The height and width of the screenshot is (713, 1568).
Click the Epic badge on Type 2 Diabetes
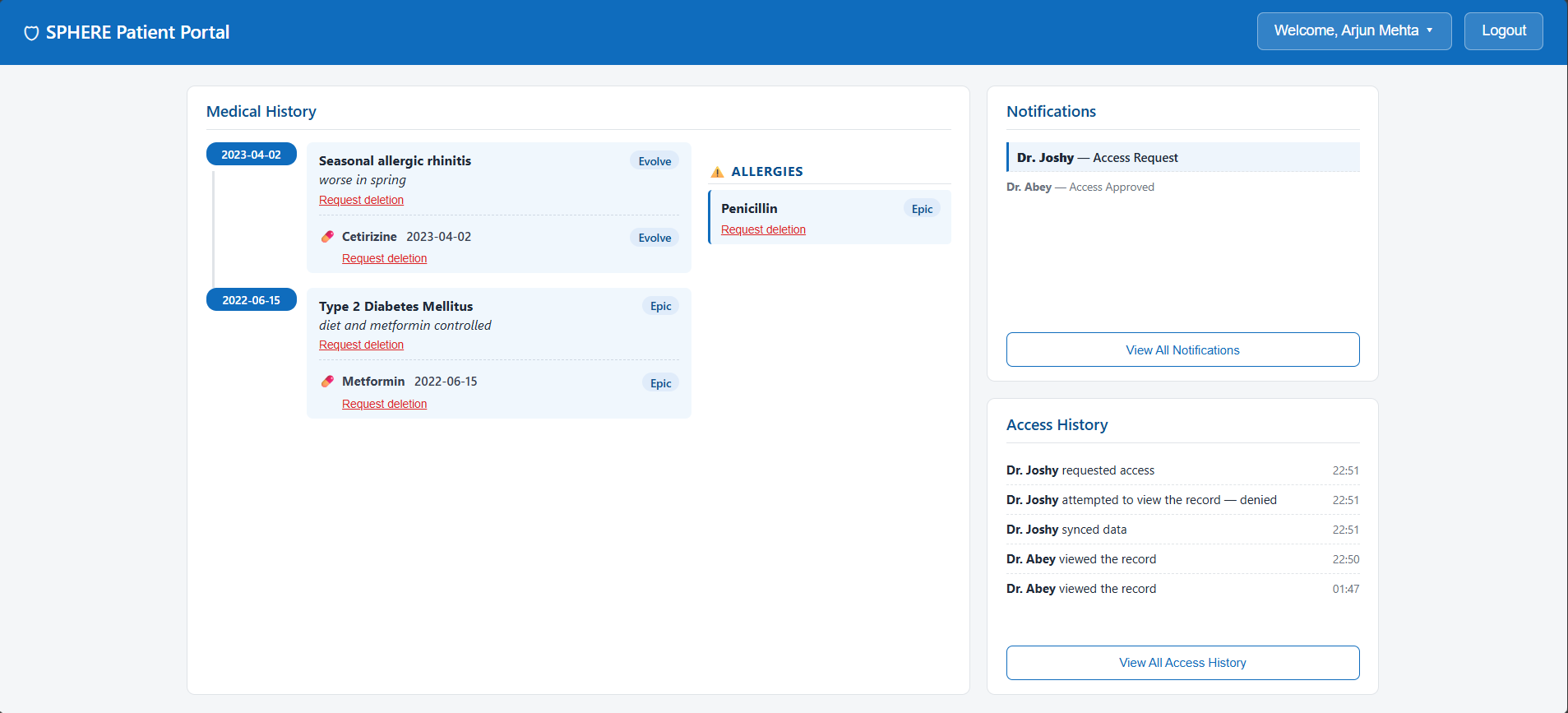click(660, 306)
